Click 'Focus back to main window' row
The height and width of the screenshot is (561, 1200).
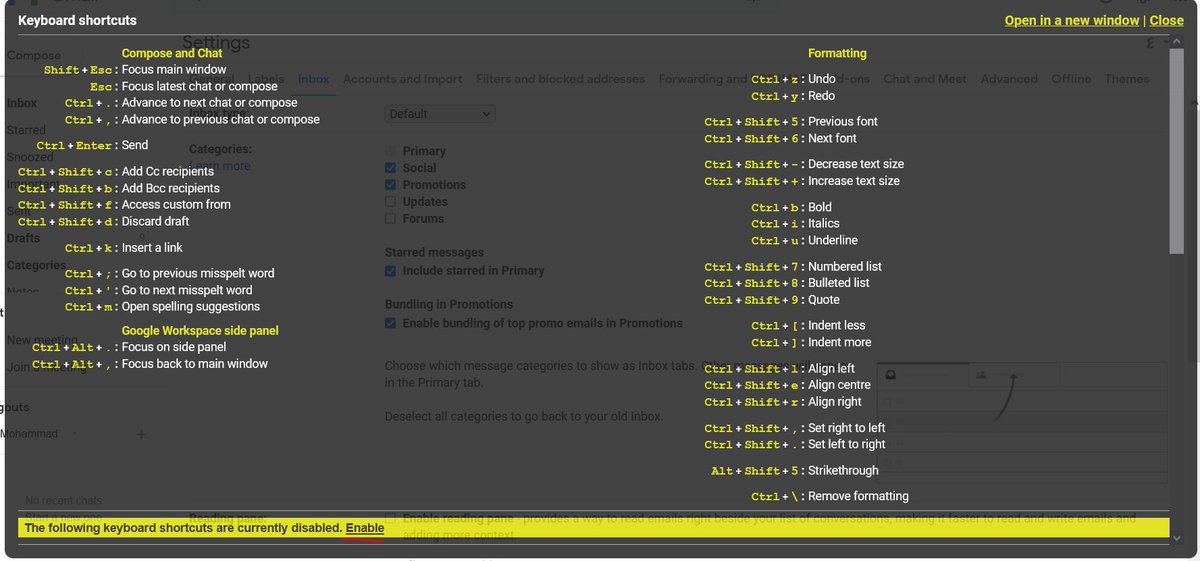(150, 364)
